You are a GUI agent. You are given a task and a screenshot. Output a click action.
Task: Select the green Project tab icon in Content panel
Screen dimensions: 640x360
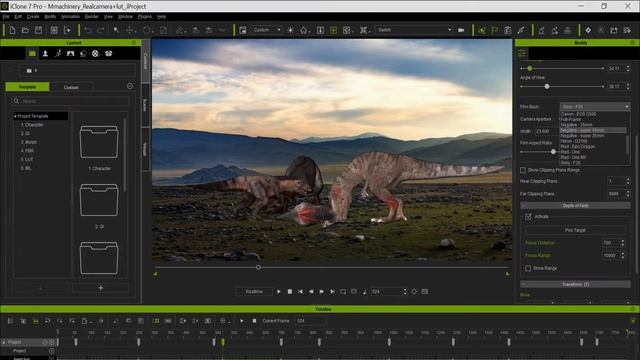point(32,53)
